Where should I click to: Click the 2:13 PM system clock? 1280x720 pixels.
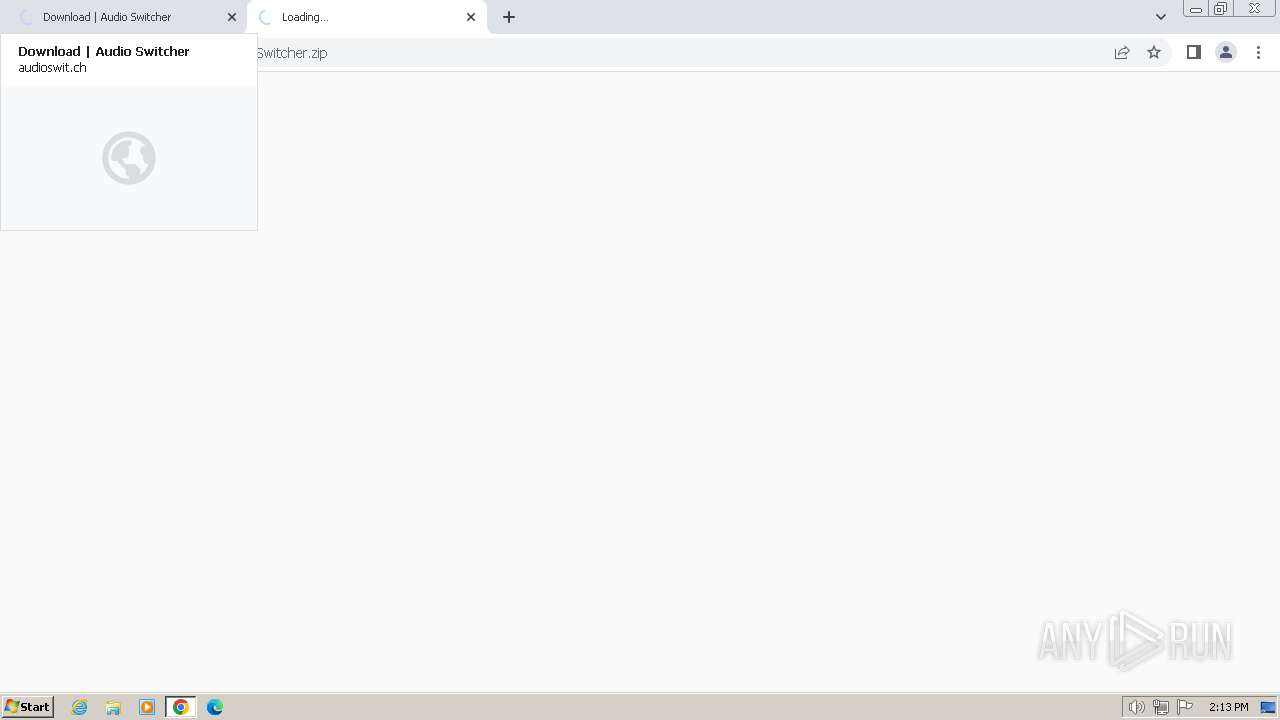[x=1228, y=707]
